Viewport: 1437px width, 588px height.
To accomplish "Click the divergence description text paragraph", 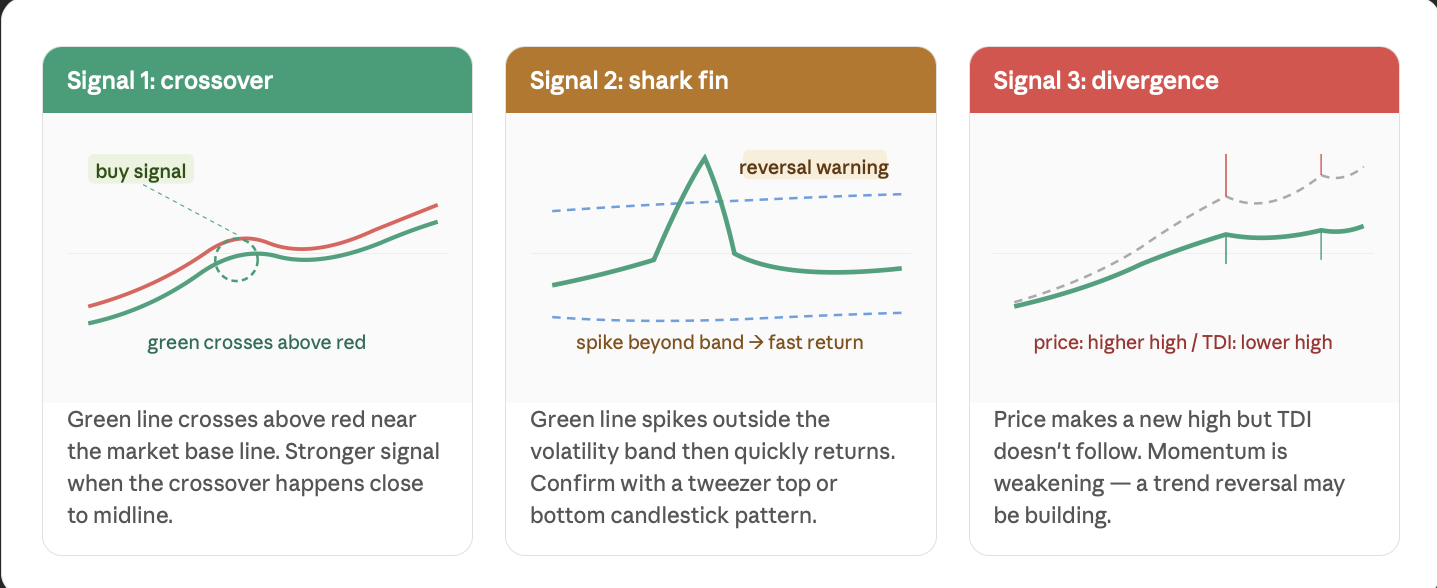I will (1169, 467).
